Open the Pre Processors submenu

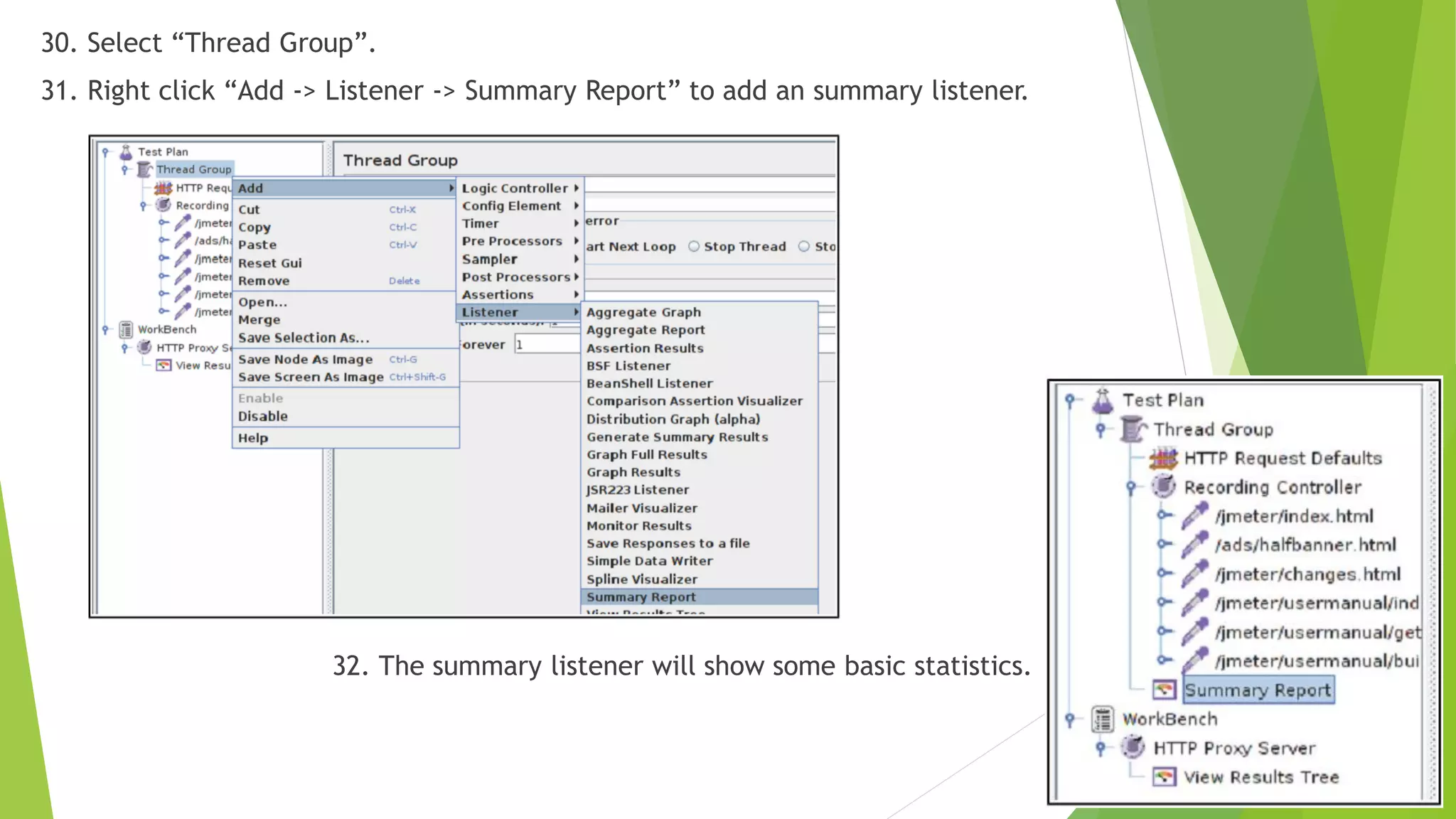click(x=520, y=242)
